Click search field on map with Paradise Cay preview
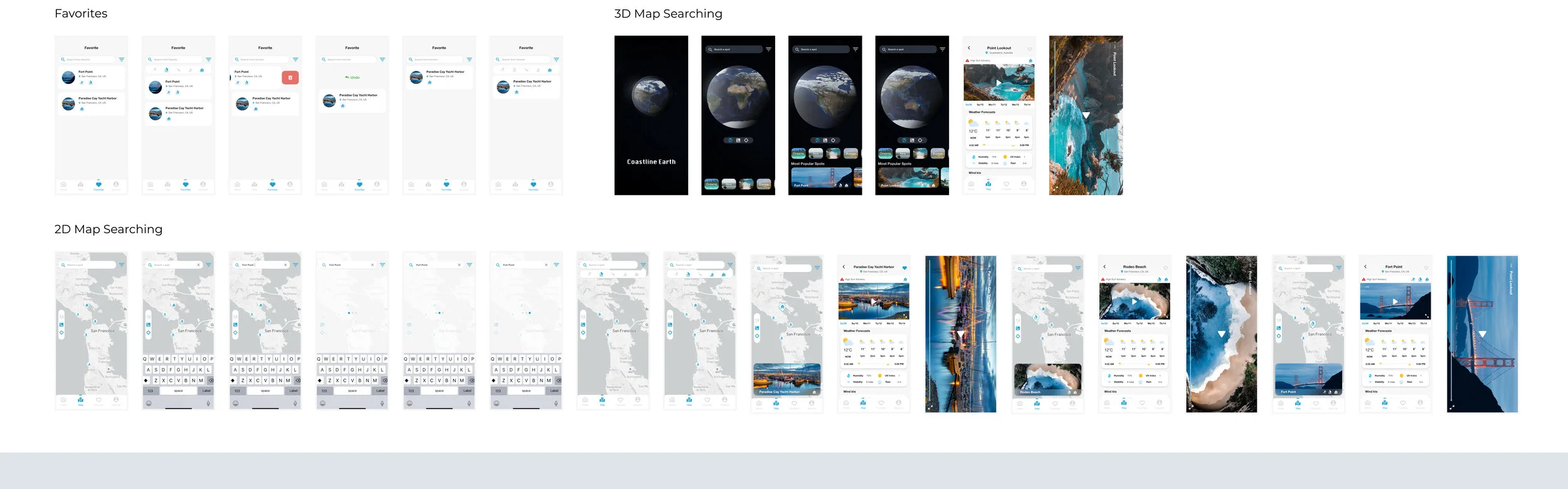The height and width of the screenshot is (489, 1568). tap(783, 268)
